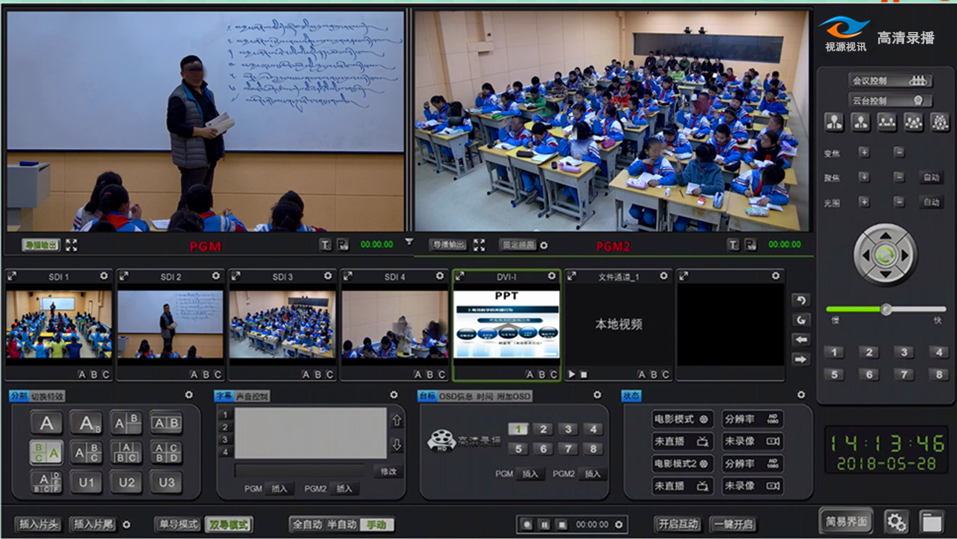Click the PGM fullscreen expand icon
Image resolution: width=957 pixels, height=539 pixels.
pyautogui.click(x=71, y=245)
